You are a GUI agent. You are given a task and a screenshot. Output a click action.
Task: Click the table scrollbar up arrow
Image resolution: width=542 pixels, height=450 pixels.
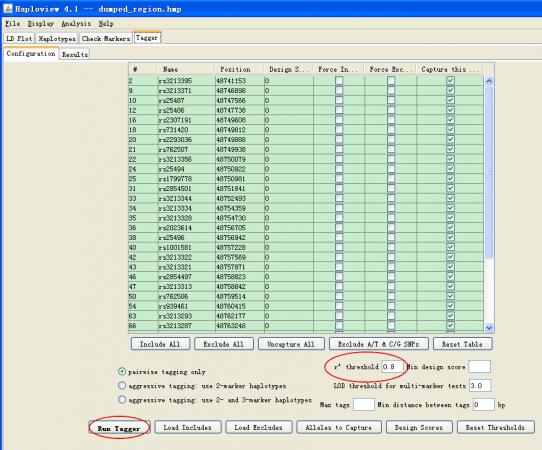pyautogui.click(x=489, y=81)
